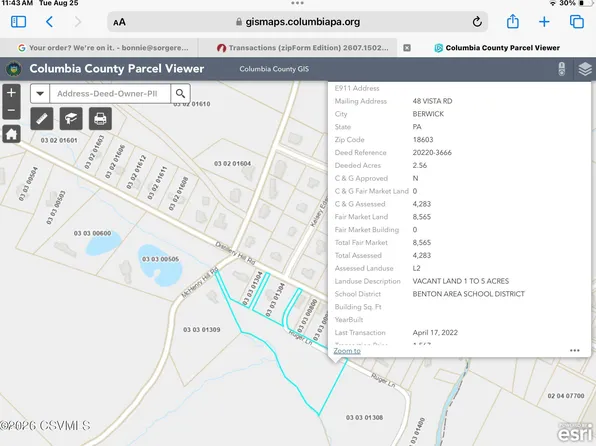Viewport: 596px width, 446px height.
Task: Click the E911 Address field label
Action: point(357,88)
